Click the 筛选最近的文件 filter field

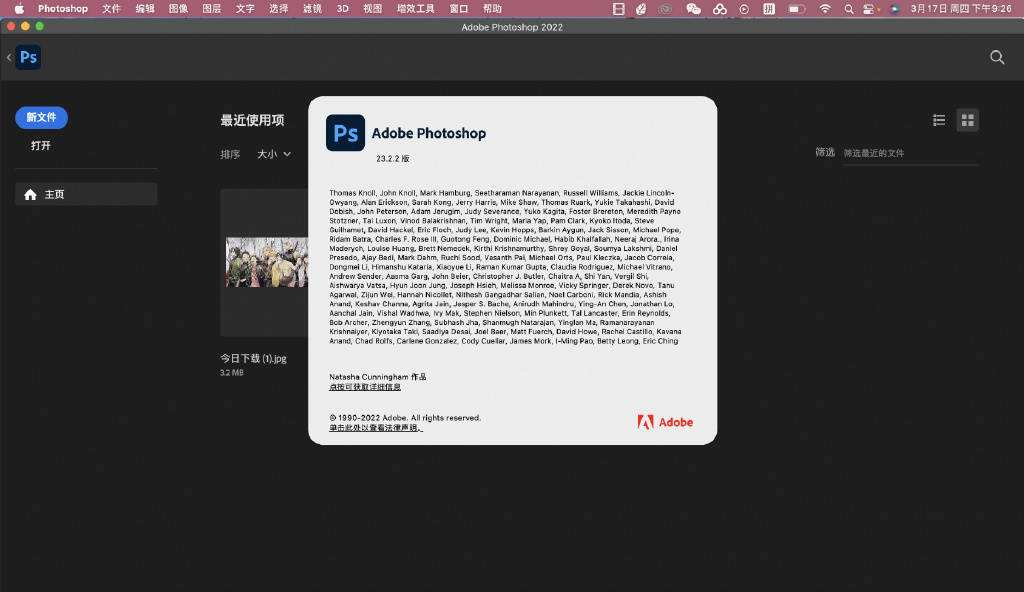[911, 153]
